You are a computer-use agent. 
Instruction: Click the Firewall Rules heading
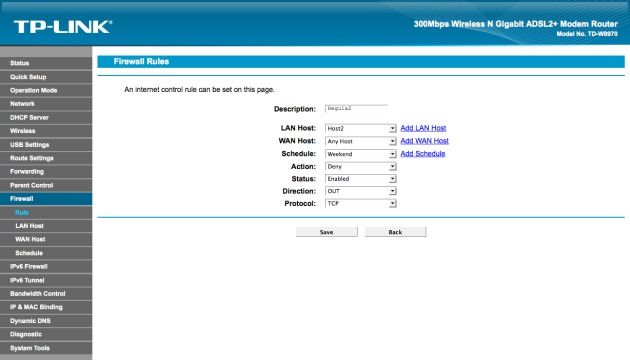coord(141,61)
